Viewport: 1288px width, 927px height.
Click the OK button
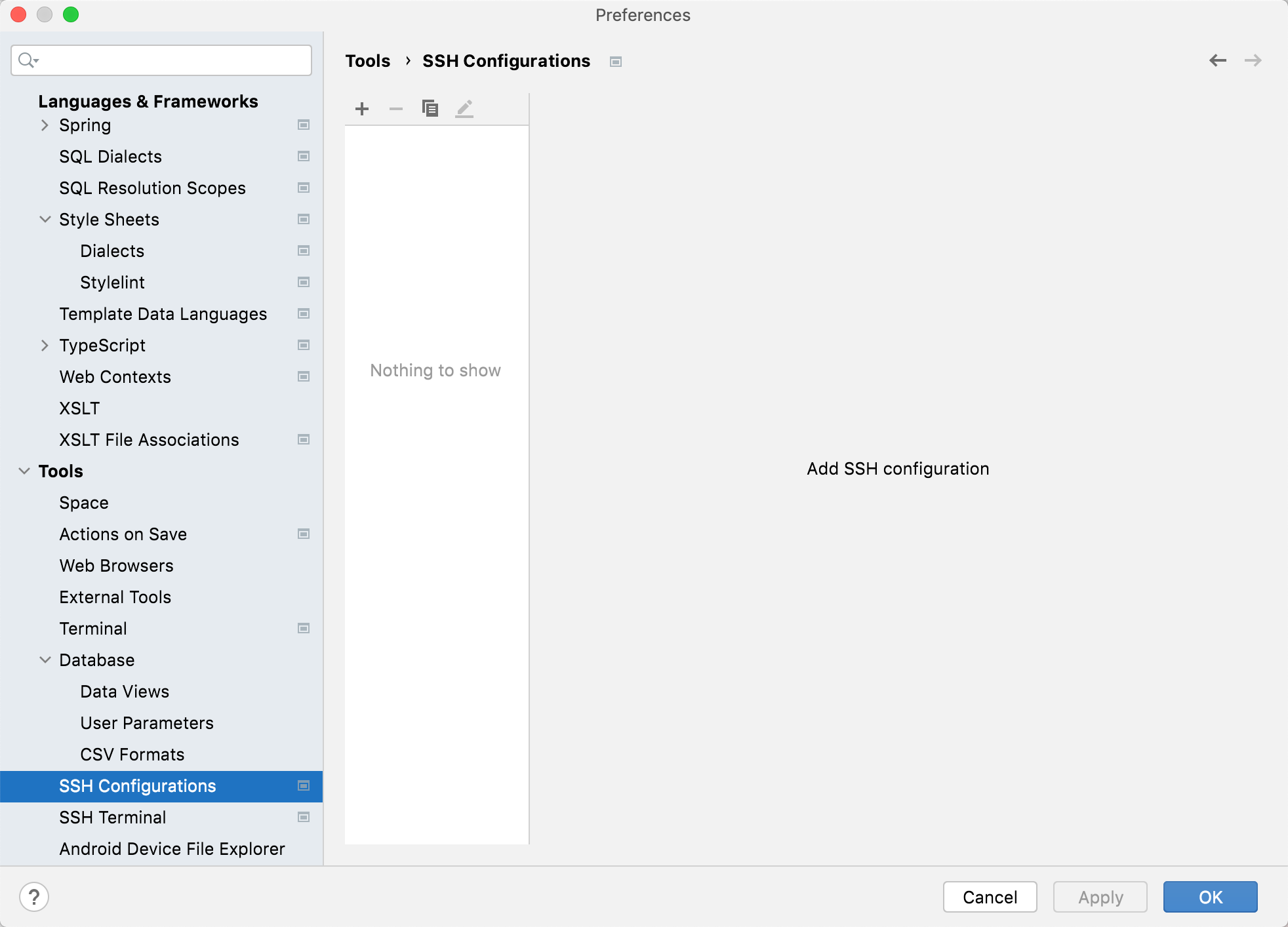[x=1211, y=896]
